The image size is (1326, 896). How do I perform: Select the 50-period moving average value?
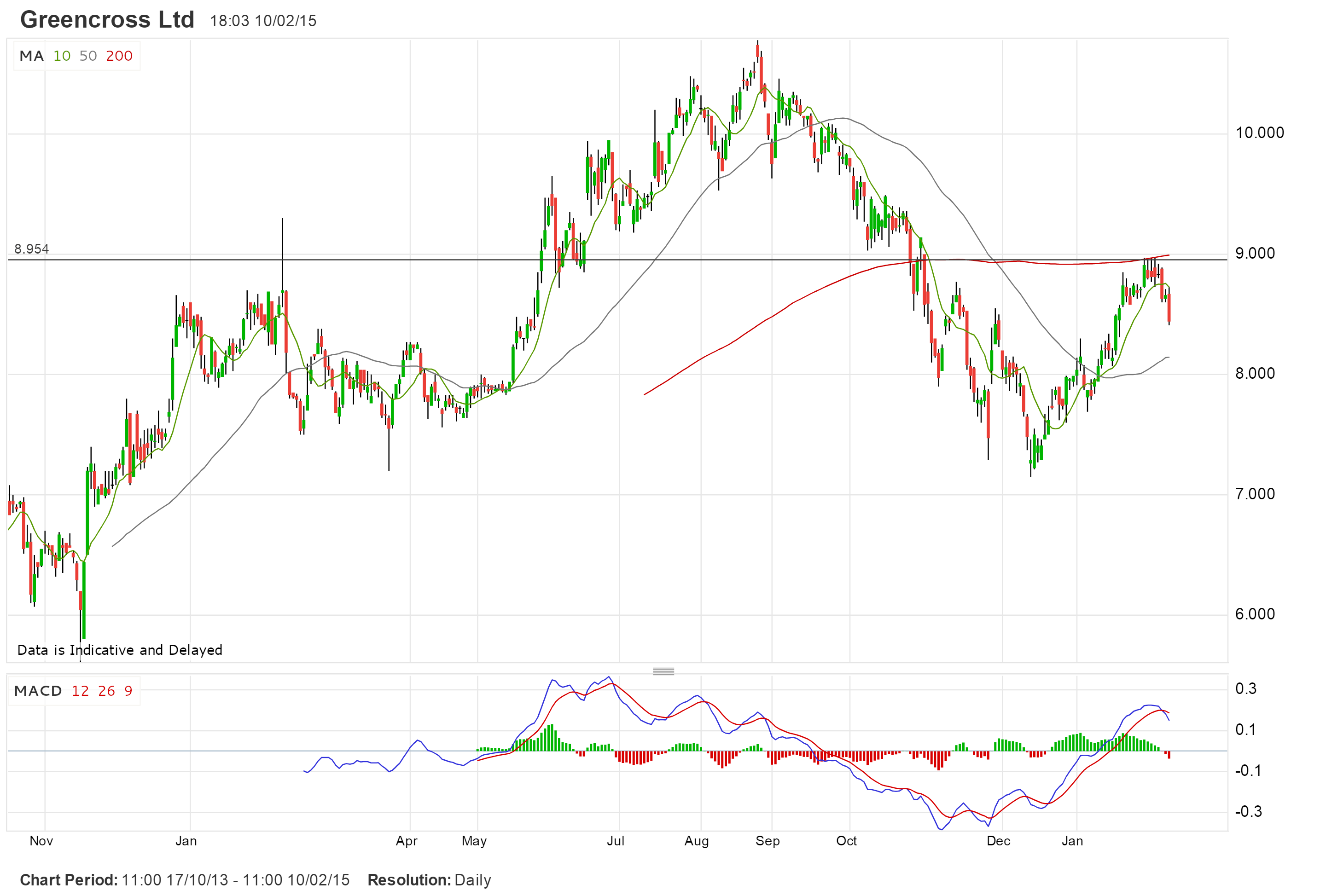(88, 56)
